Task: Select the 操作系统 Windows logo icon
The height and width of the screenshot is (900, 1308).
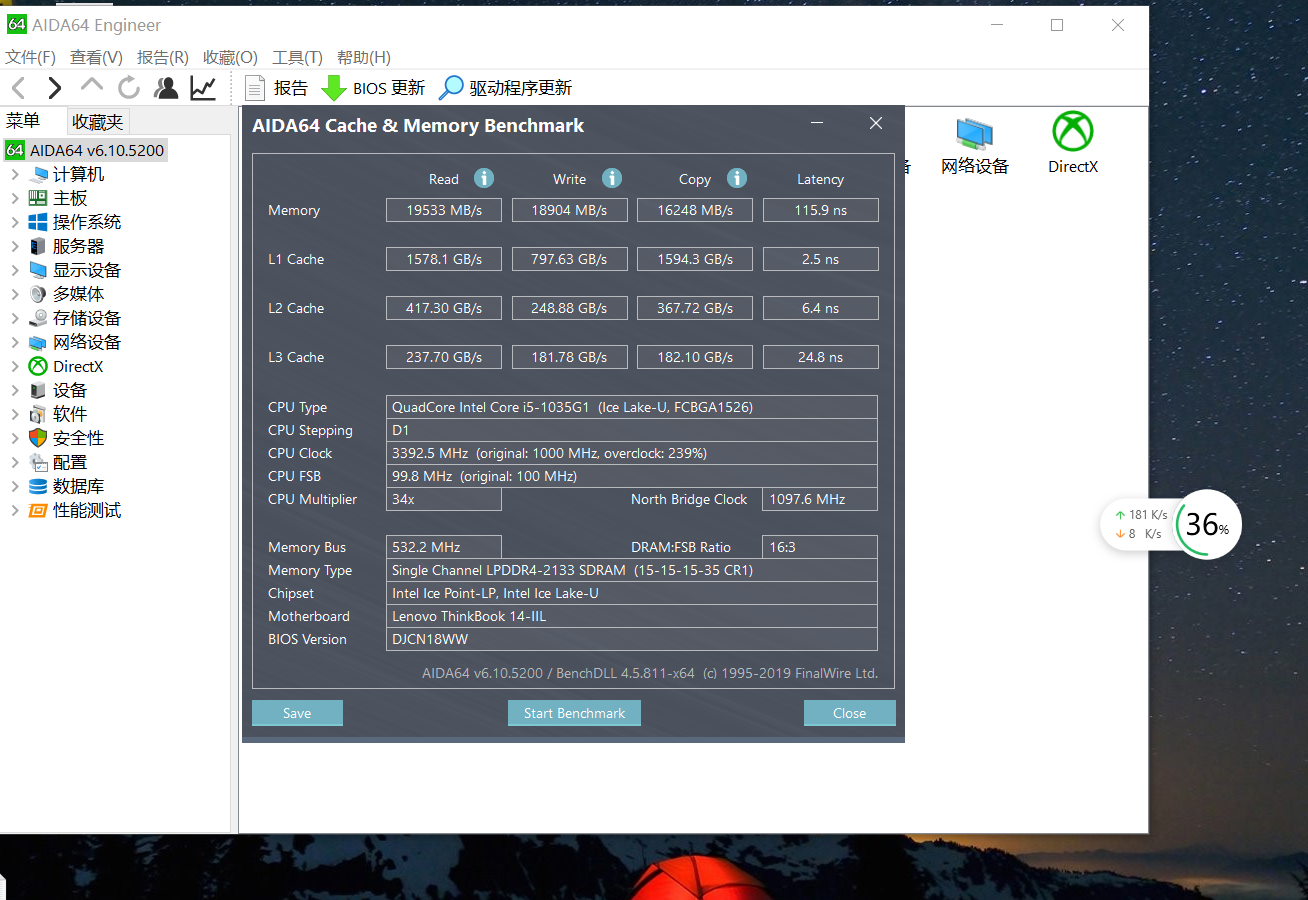Action: [38, 223]
